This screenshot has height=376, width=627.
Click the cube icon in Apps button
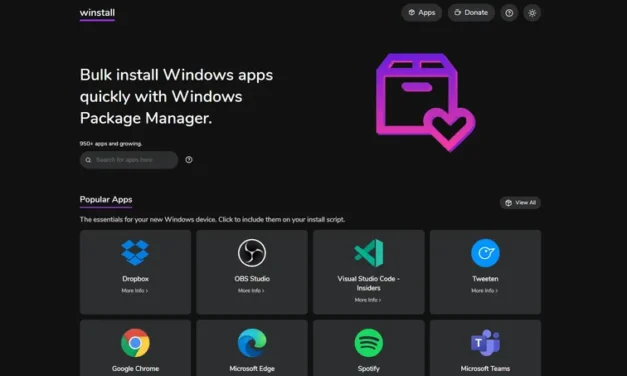point(411,13)
